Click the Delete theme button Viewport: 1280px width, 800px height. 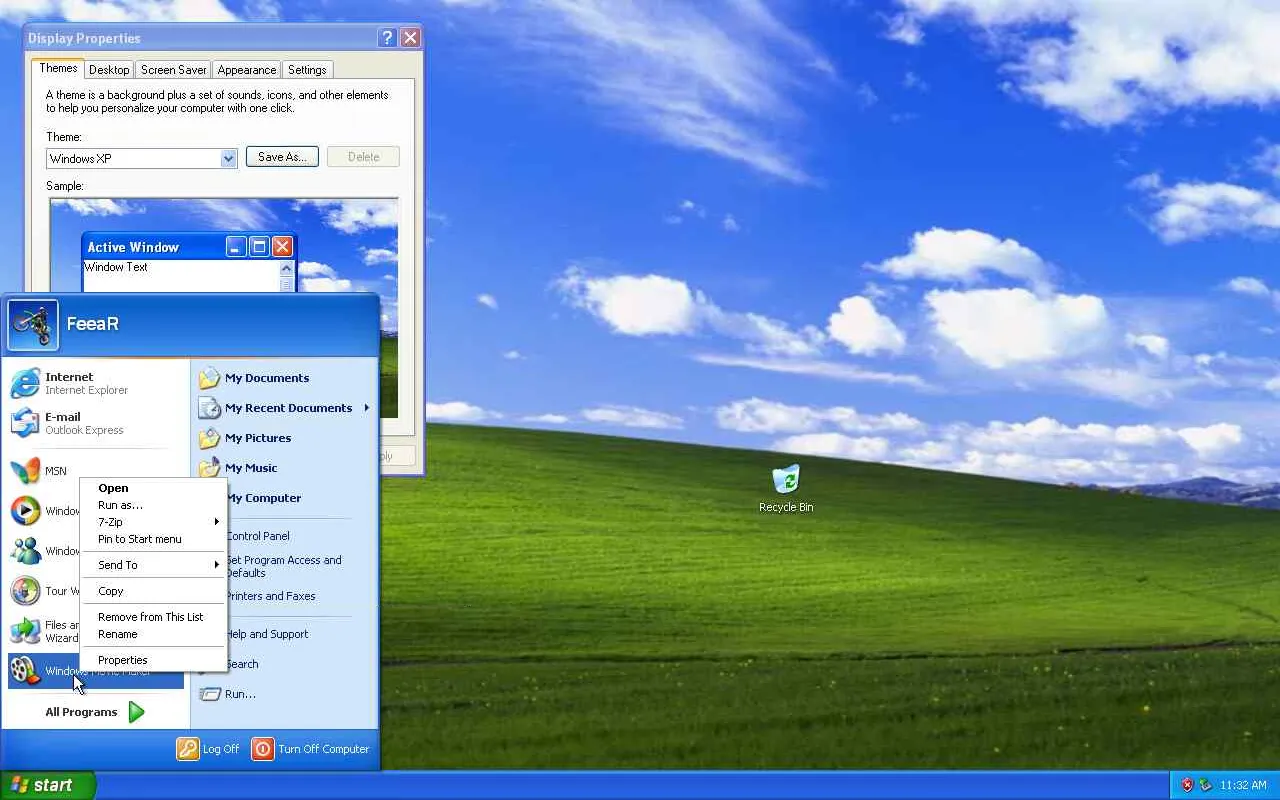point(363,157)
